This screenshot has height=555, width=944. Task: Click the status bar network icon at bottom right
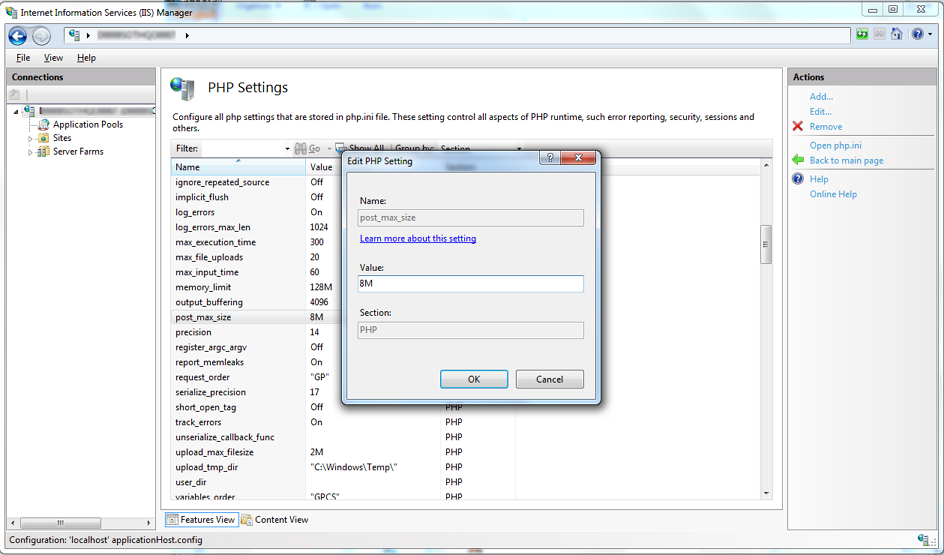(924, 539)
